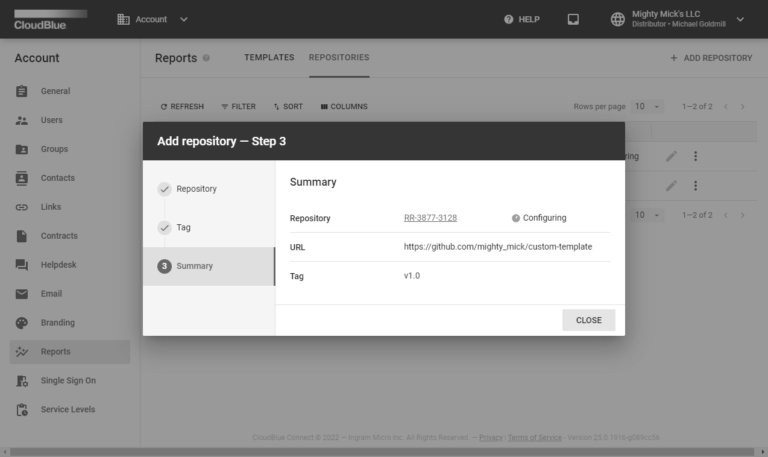Expand the user account chevron menu
Image resolution: width=768 pixels, height=457 pixels.
(x=740, y=20)
